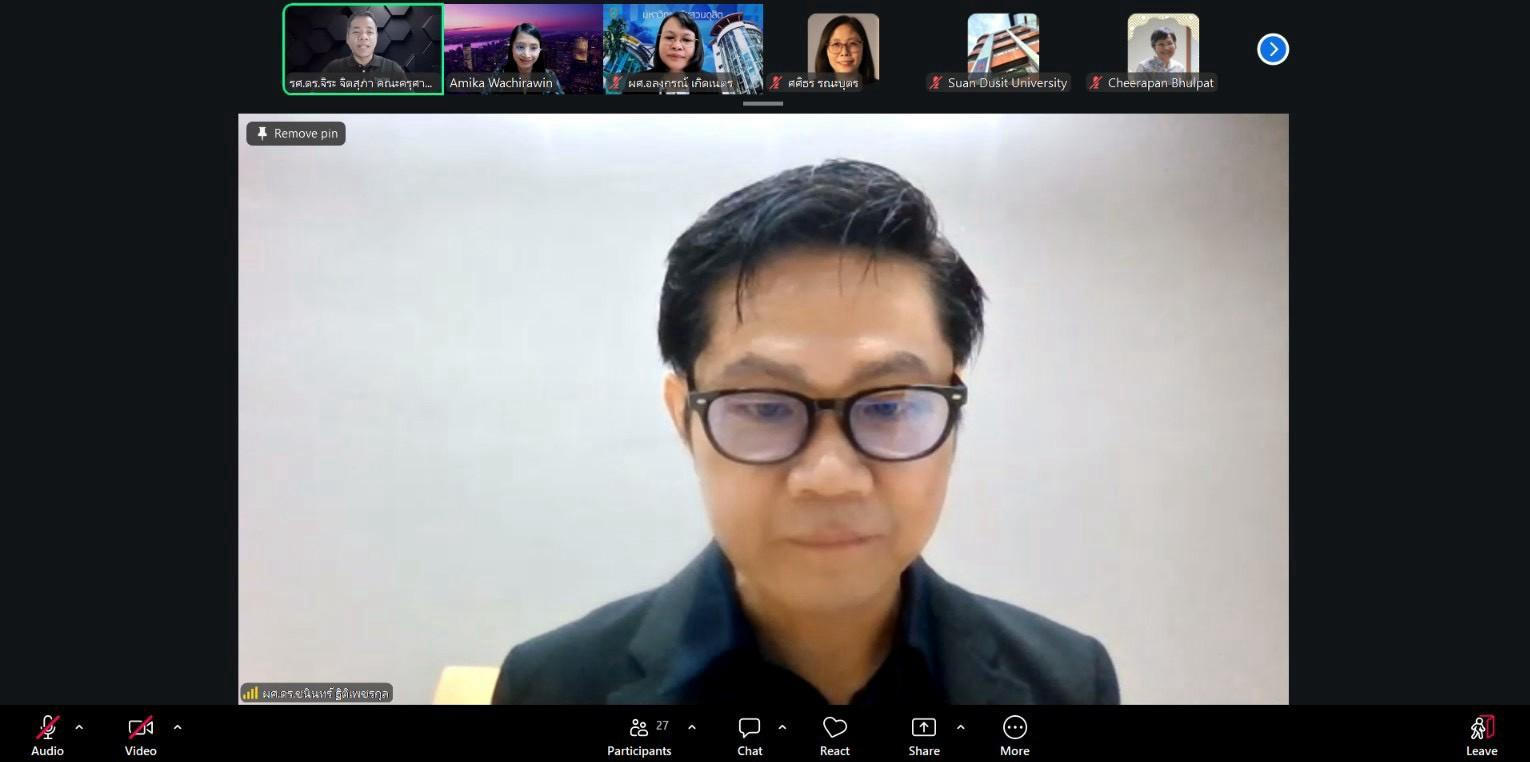Unmute using the Audio microphone icon
This screenshot has height=762, width=1530.
pyautogui.click(x=47, y=727)
